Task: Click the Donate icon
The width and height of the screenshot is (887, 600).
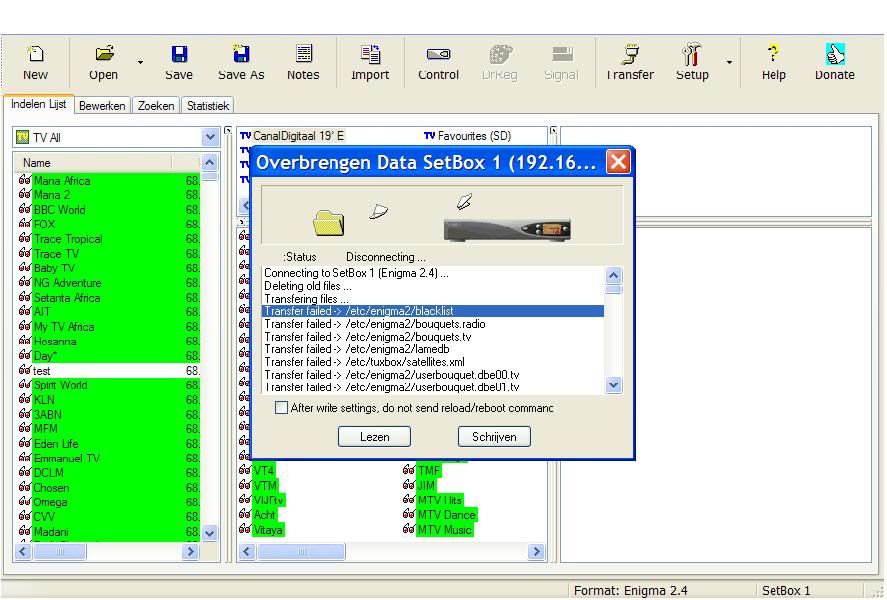Action: click(x=835, y=54)
